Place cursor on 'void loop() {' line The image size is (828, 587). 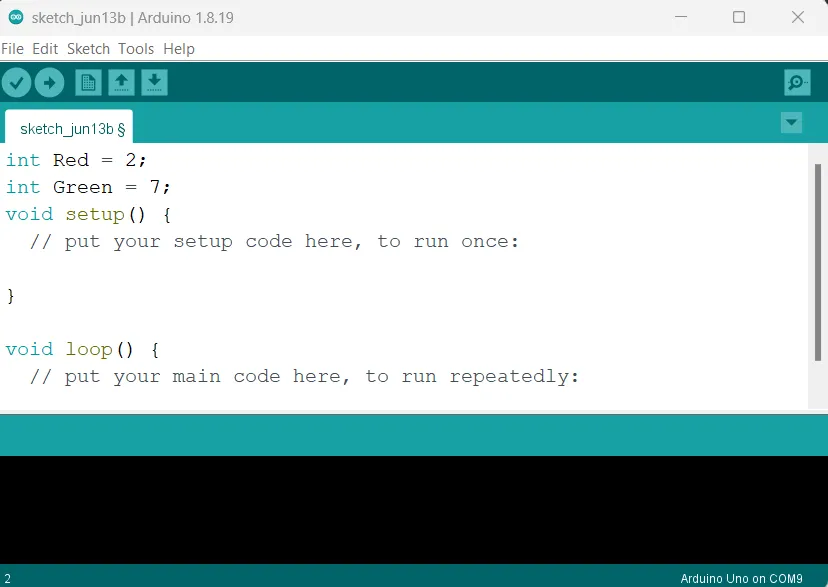[82, 350]
